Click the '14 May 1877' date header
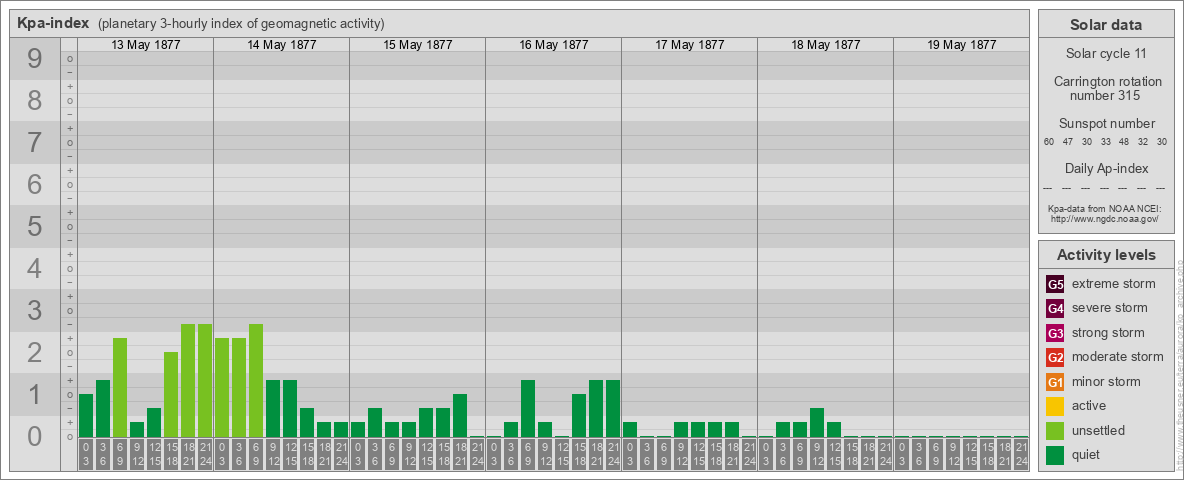 pos(282,45)
